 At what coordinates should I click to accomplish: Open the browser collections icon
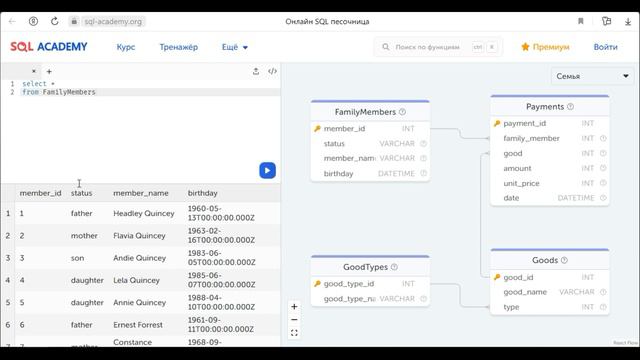[x=607, y=21]
